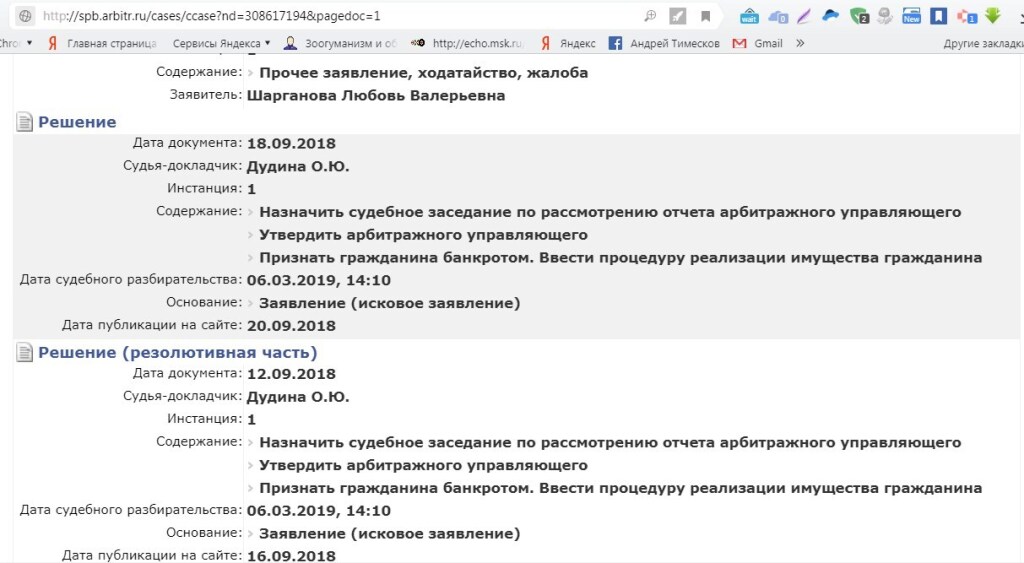Bookmark this page with the bookmark flag icon
Image resolution: width=1024 pixels, height=563 pixels.
click(706, 16)
